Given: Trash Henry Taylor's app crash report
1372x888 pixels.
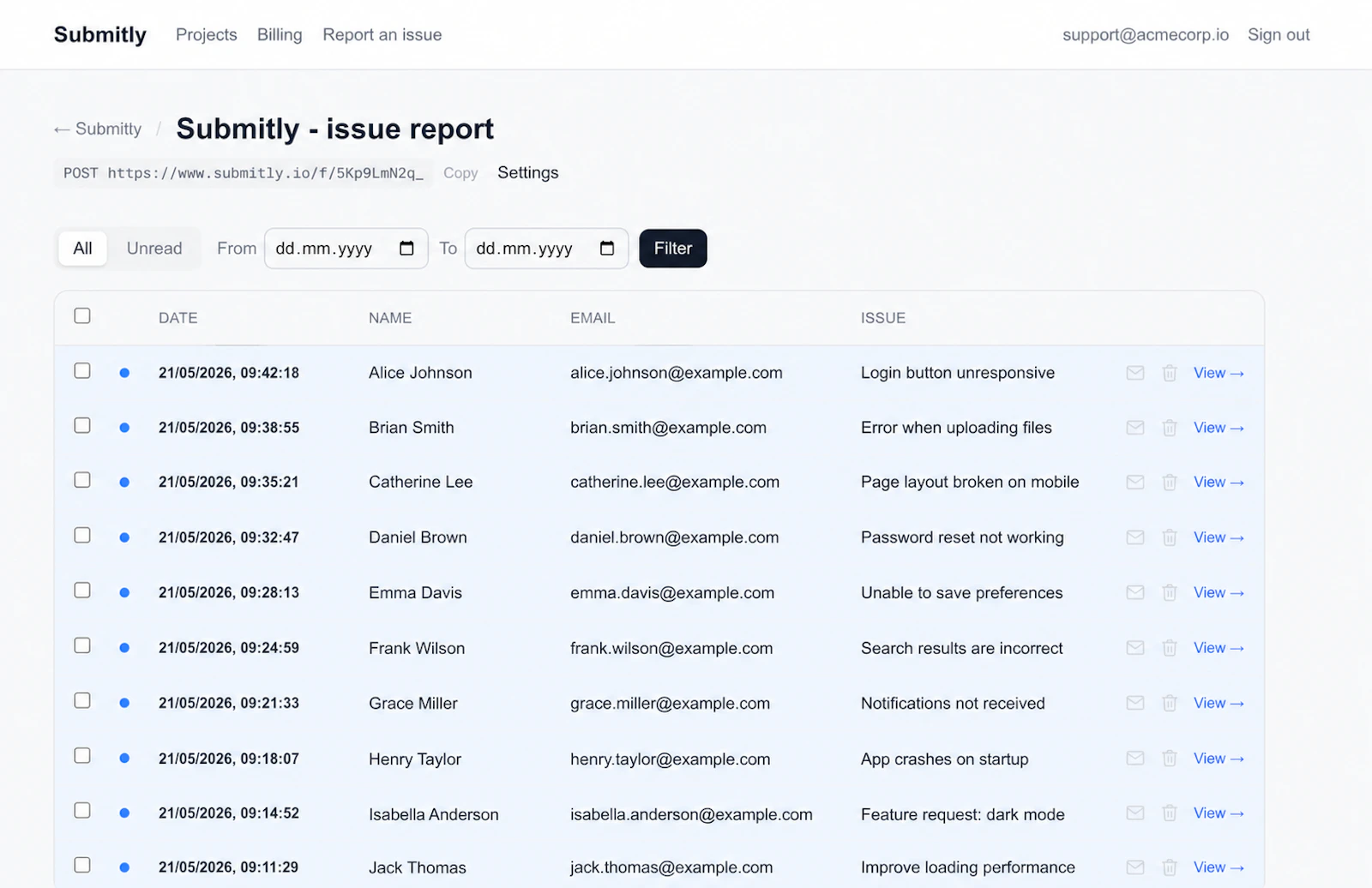Looking at the screenshot, I should 1170,759.
